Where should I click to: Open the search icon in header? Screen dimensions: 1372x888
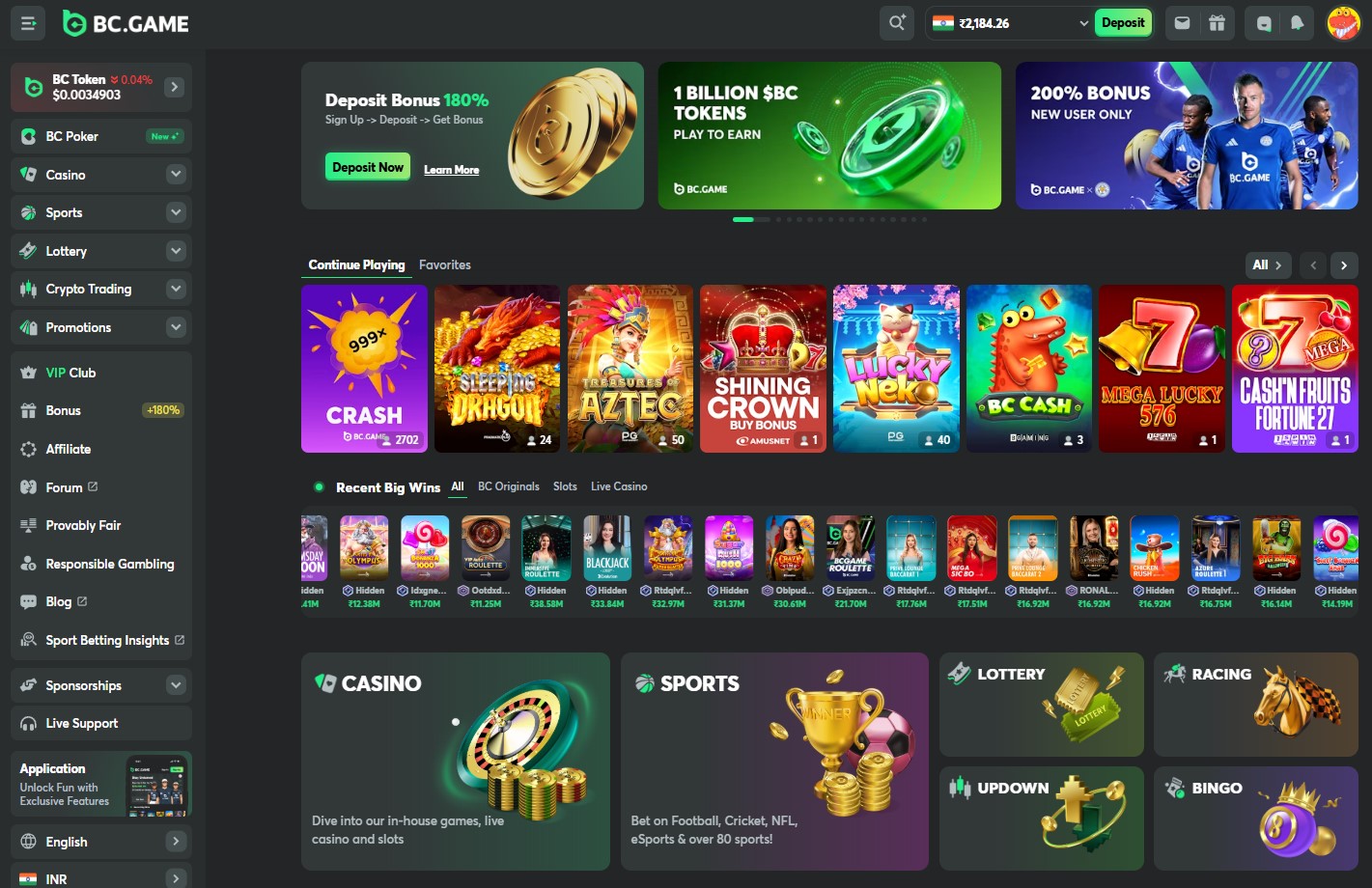(897, 23)
